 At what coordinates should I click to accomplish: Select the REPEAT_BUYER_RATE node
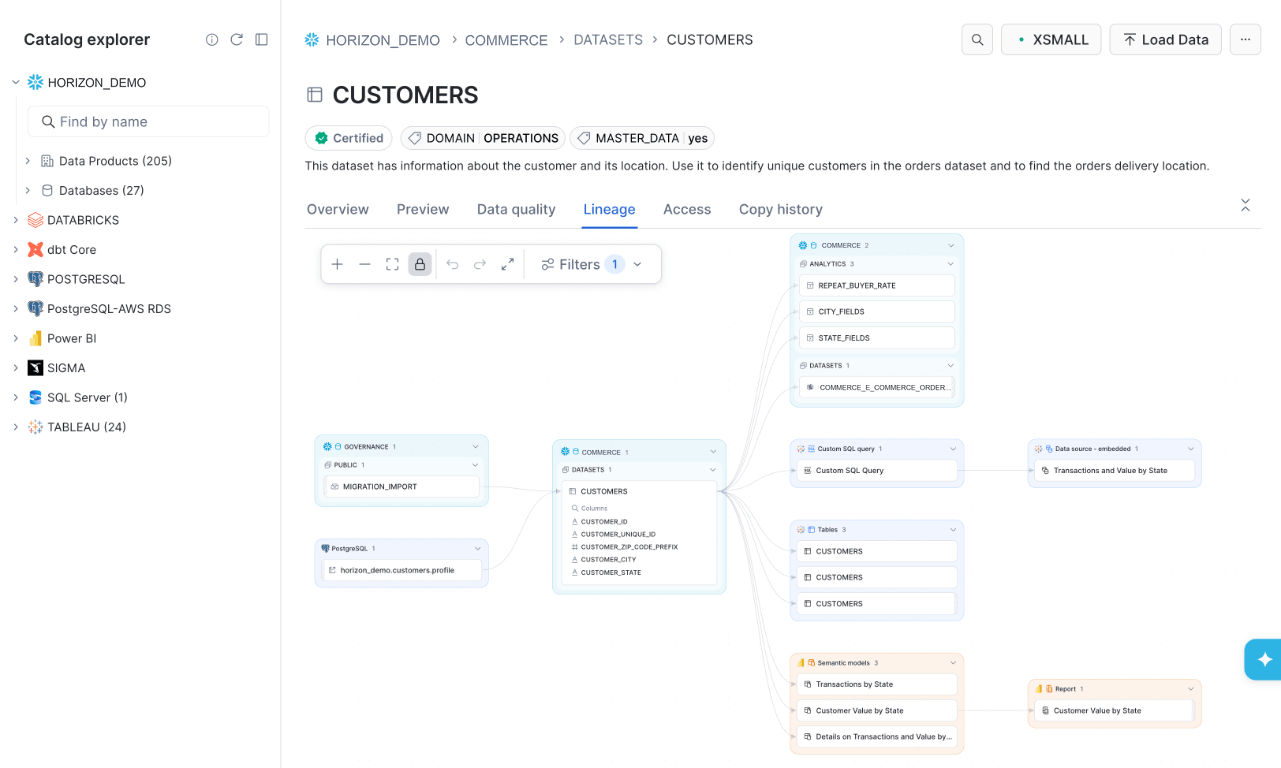coord(878,286)
